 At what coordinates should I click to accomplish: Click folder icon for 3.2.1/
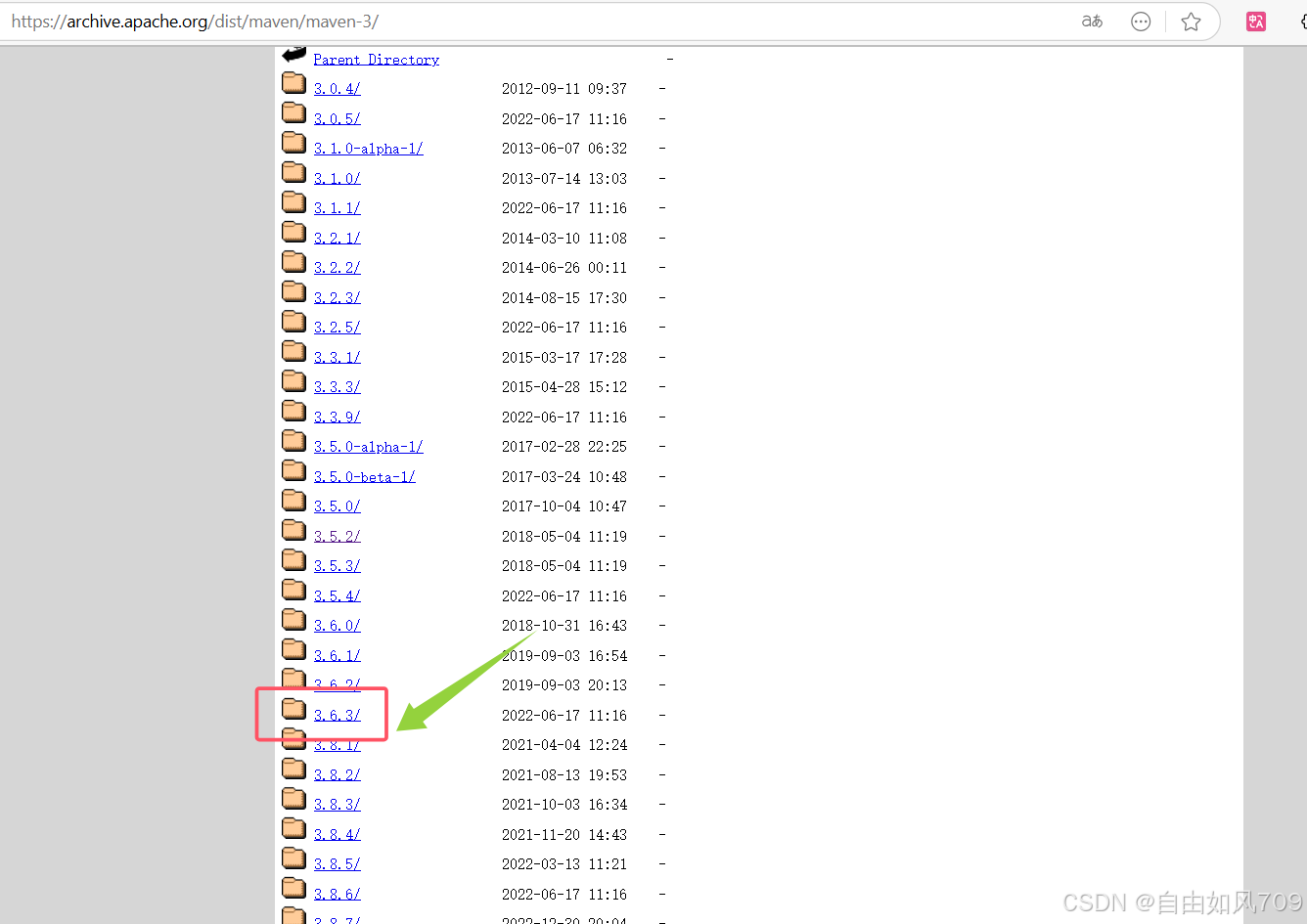pyautogui.click(x=293, y=232)
